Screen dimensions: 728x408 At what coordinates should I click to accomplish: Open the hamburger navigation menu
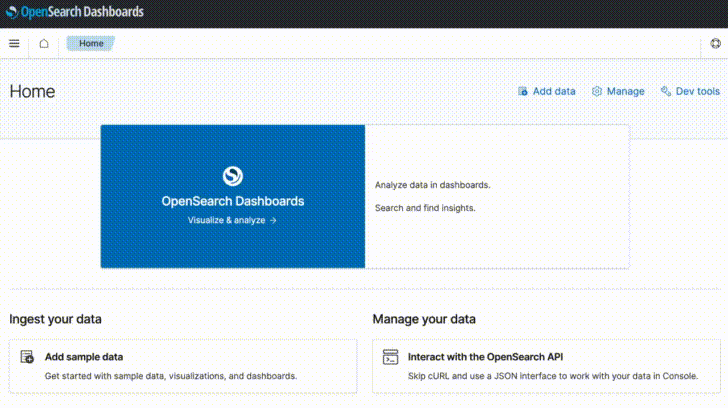(x=14, y=44)
